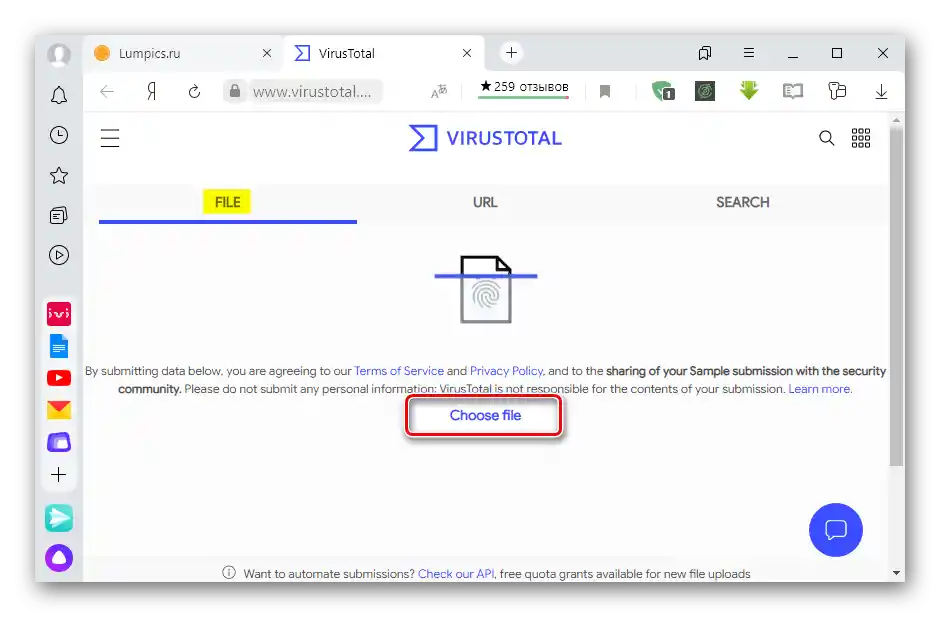The height and width of the screenshot is (627, 940).
Task: Open the ivi app in the sidebar
Action: (59, 314)
